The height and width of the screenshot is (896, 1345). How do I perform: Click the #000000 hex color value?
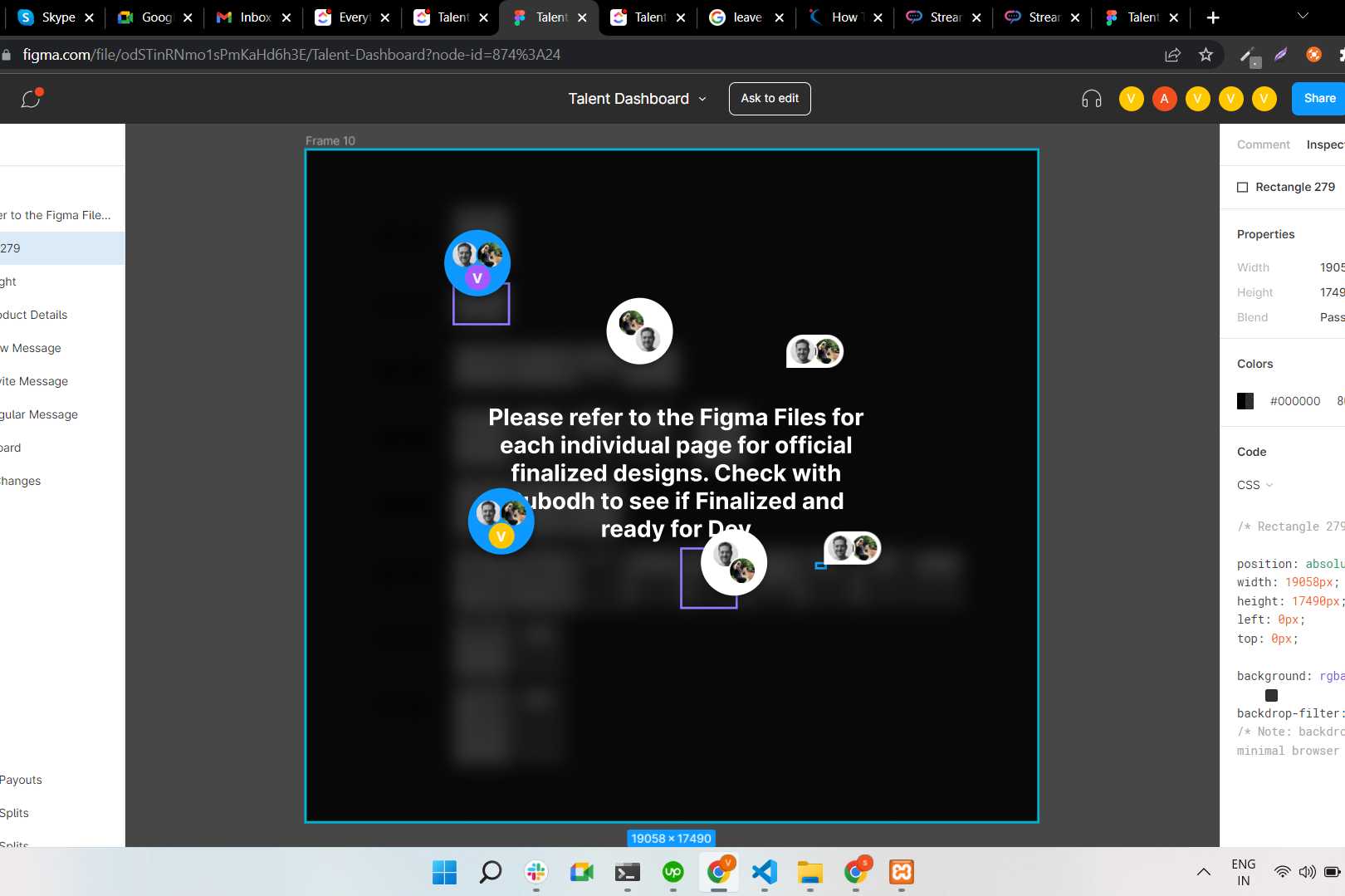coord(1295,401)
